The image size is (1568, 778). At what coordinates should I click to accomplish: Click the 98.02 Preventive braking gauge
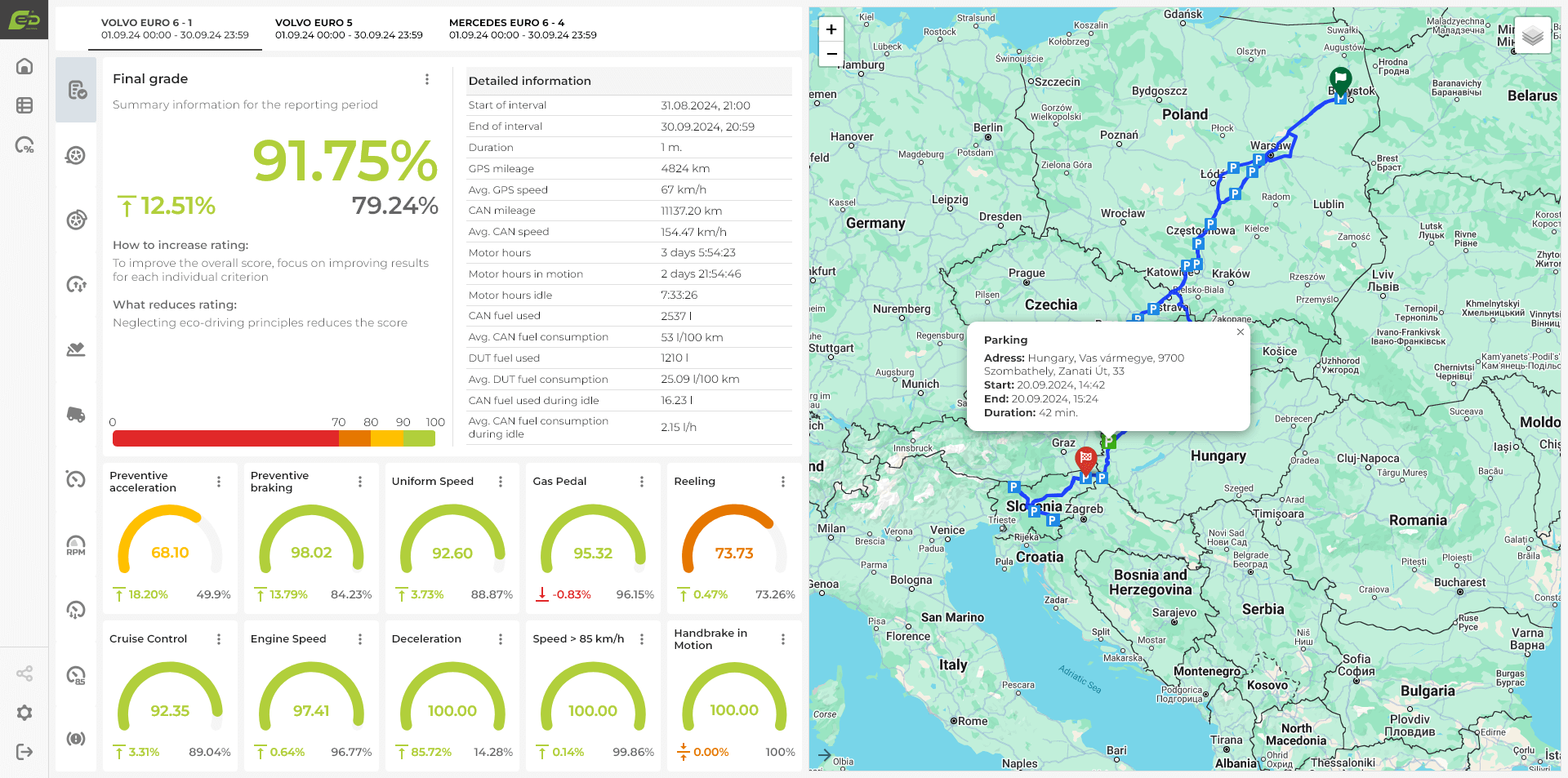(311, 540)
